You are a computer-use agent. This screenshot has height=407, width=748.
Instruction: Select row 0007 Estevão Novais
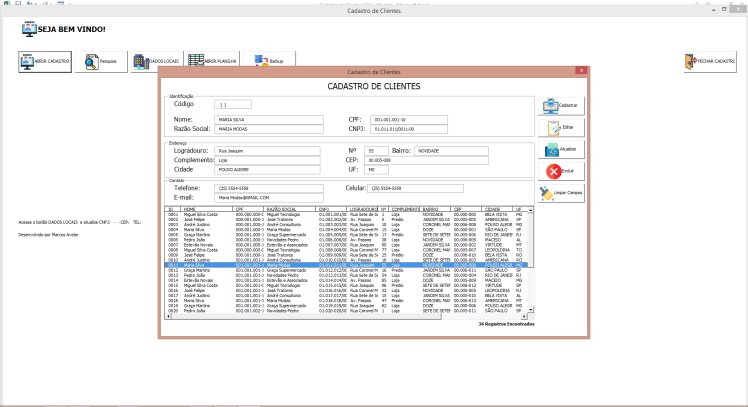click(346, 245)
